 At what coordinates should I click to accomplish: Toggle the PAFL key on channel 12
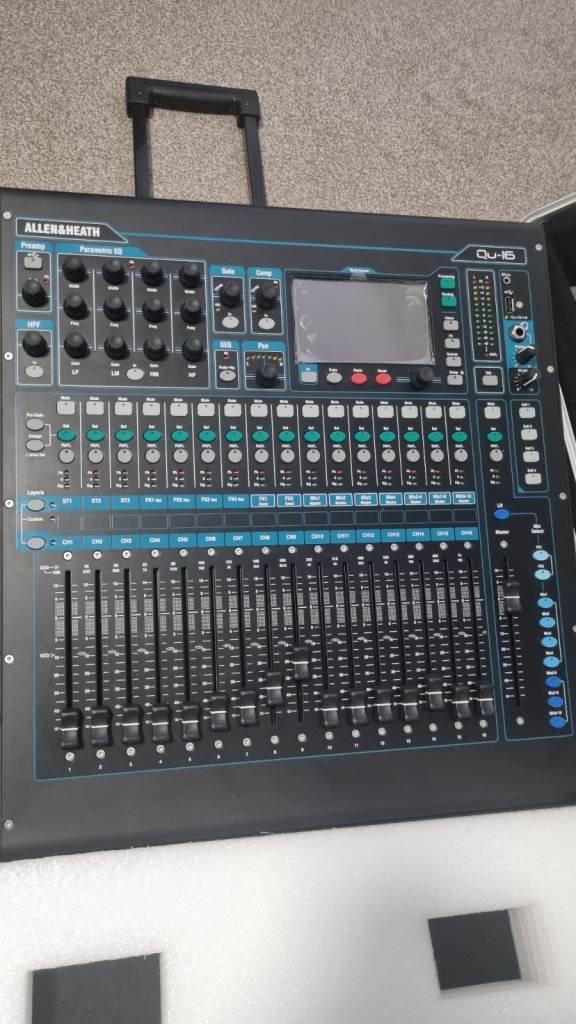[x=362, y=455]
